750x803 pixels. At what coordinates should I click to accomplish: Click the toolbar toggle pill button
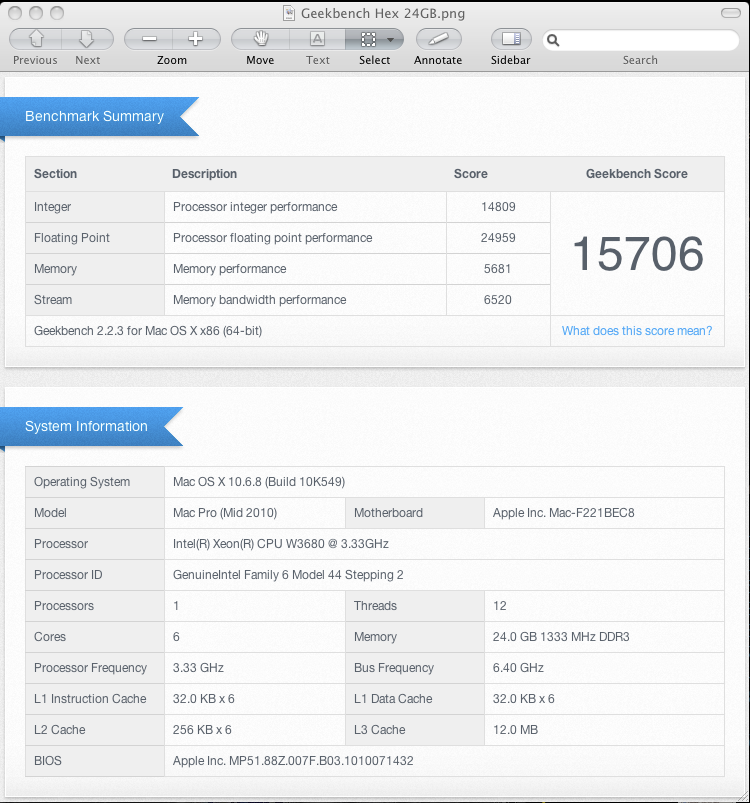tap(731, 13)
